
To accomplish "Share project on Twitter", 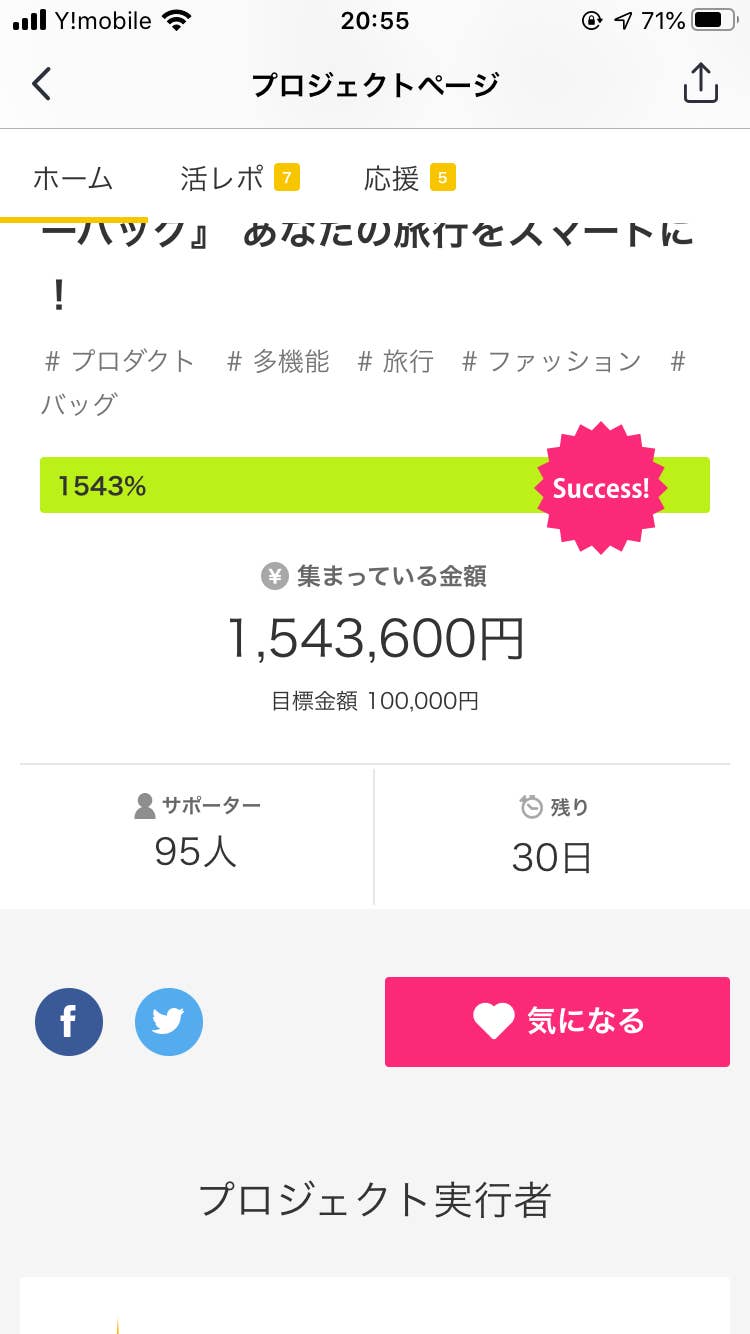I will (169, 1022).
